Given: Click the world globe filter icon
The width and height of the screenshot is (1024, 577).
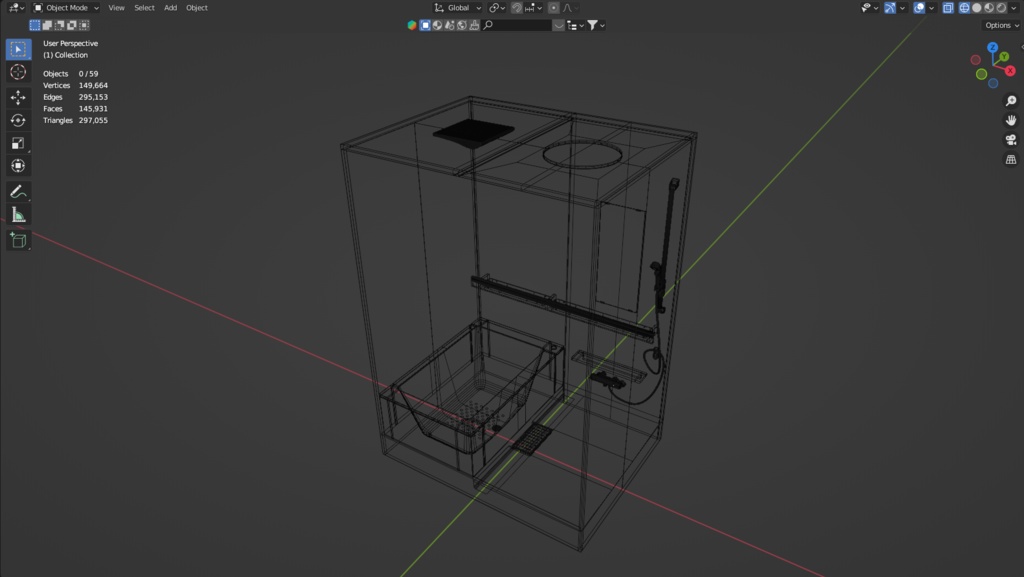Looking at the screenshot, I should pos(462,25).
